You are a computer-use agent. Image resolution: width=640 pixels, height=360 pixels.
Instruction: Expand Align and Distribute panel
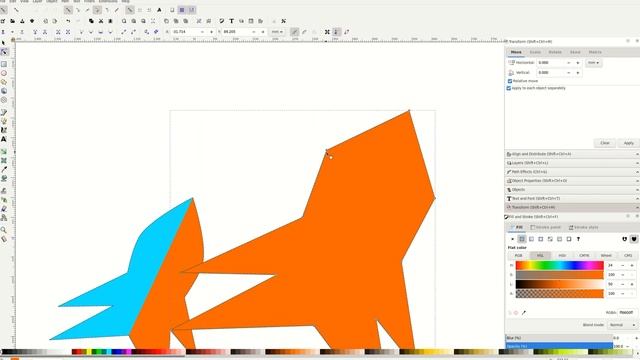[572, 154]
